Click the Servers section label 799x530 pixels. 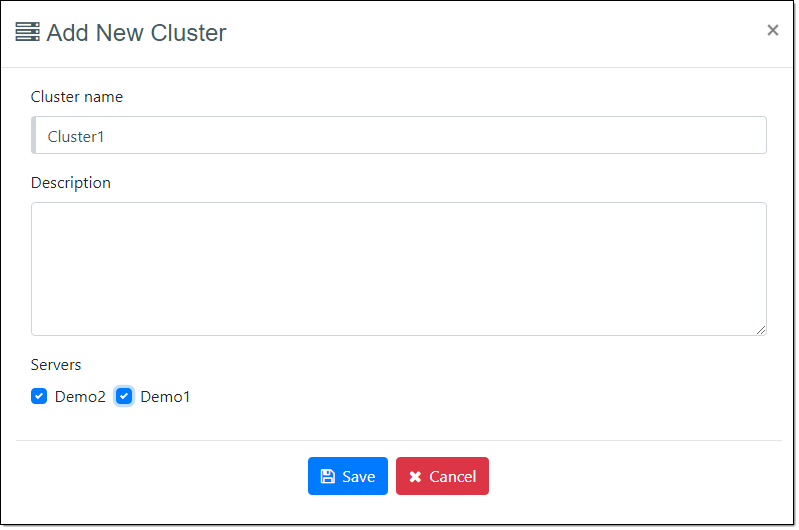pos(56,365)
